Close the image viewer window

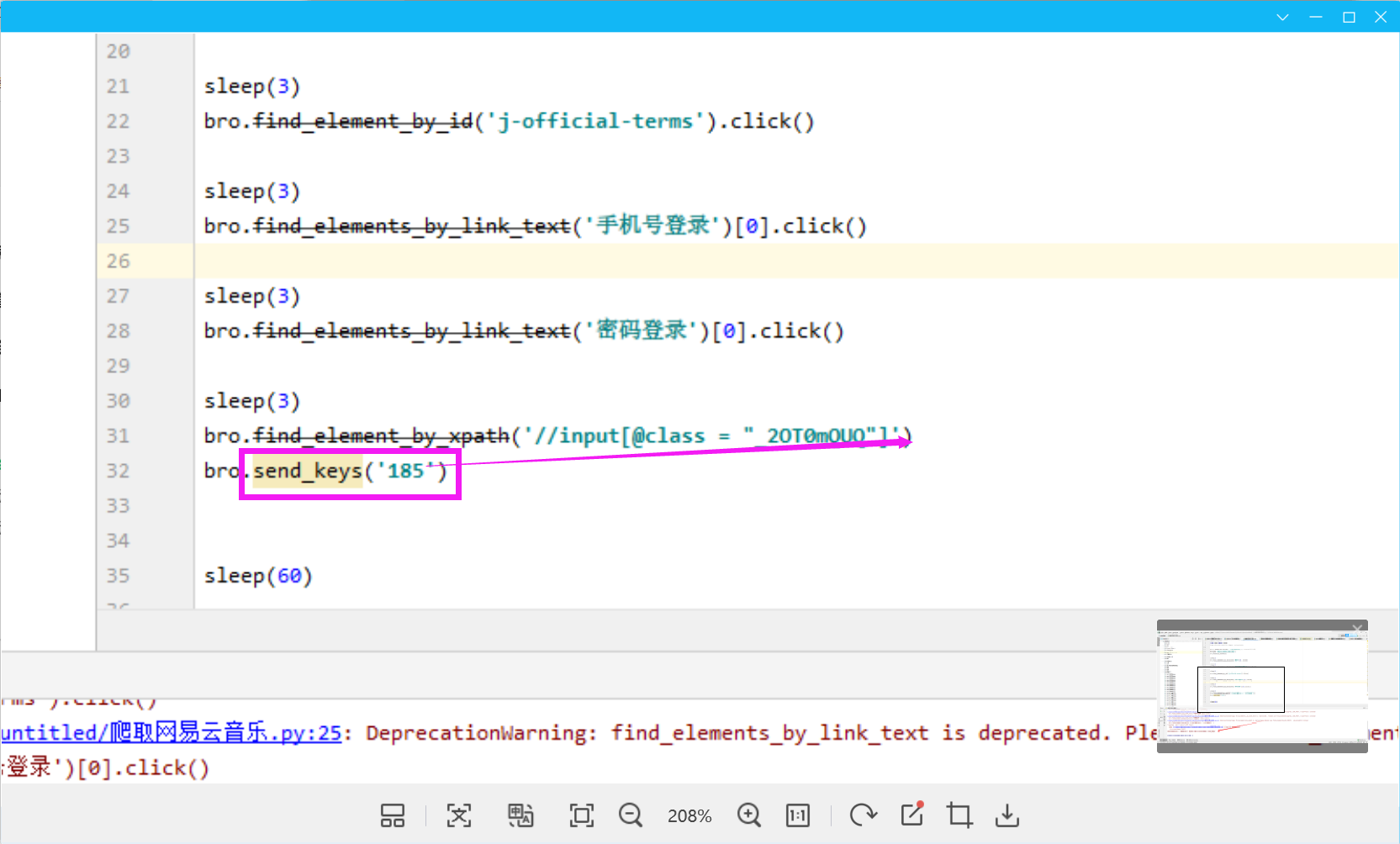point(1381,17)
